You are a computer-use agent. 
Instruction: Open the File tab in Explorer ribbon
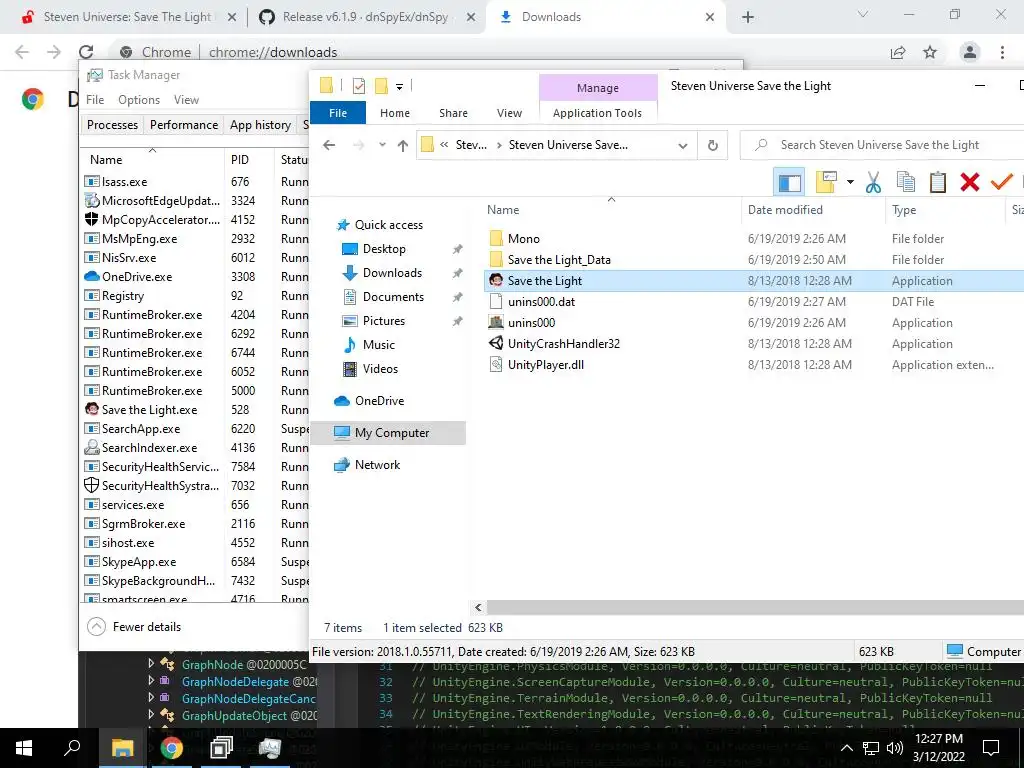click(x=338, y=113)
